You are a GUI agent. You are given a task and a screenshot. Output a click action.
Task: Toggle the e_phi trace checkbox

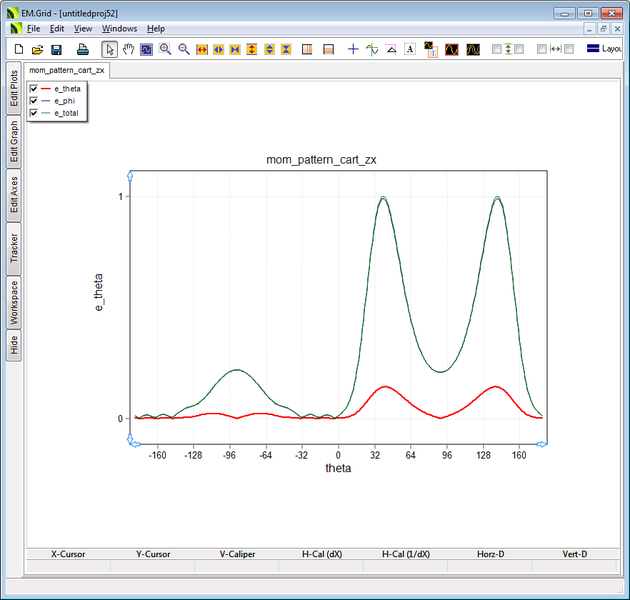[34, 101]
